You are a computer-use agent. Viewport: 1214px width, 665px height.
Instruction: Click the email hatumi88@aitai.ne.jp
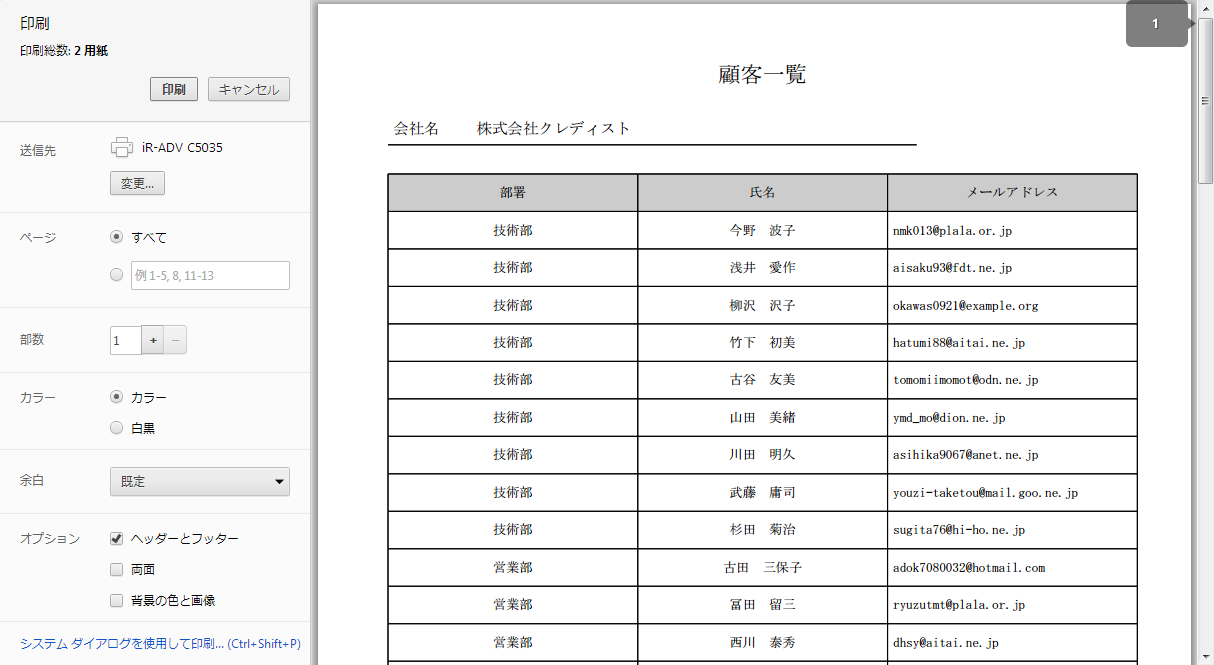[959, 343]
